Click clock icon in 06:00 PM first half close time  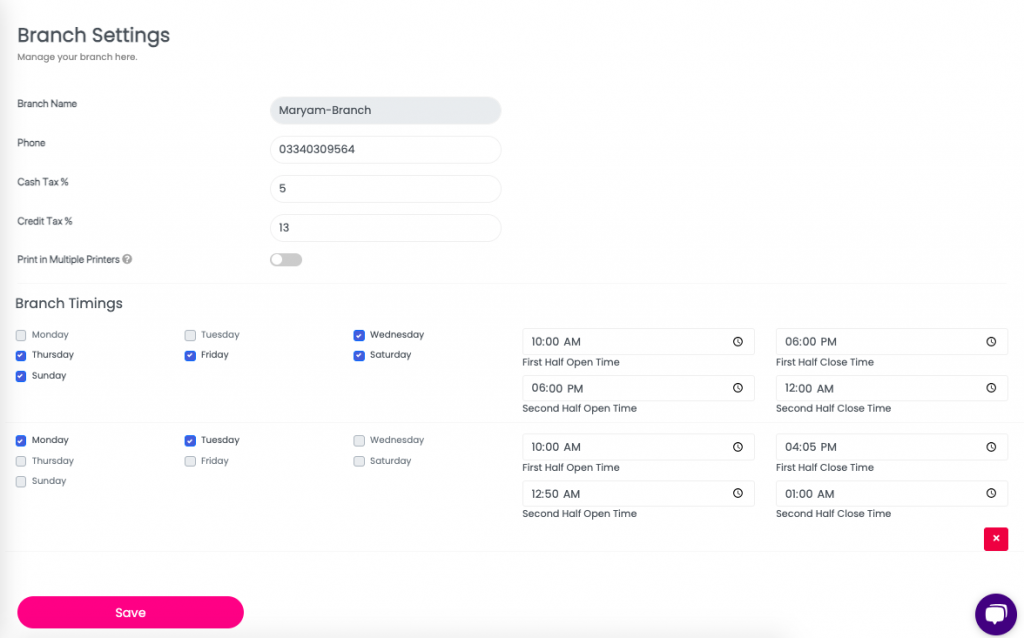991,342
